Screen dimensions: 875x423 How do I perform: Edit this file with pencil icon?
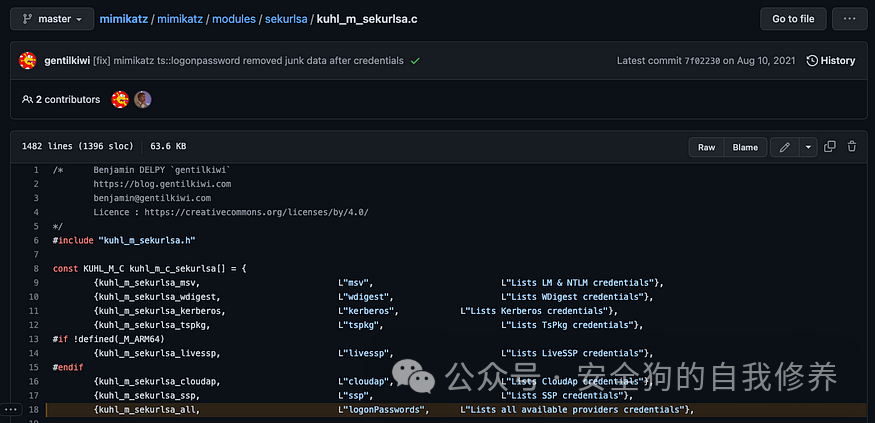tap(785, 147)
